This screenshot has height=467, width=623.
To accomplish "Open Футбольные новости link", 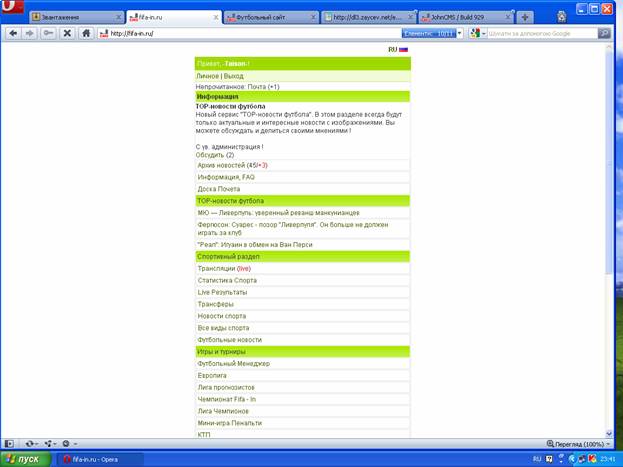I will click(230, 340).
